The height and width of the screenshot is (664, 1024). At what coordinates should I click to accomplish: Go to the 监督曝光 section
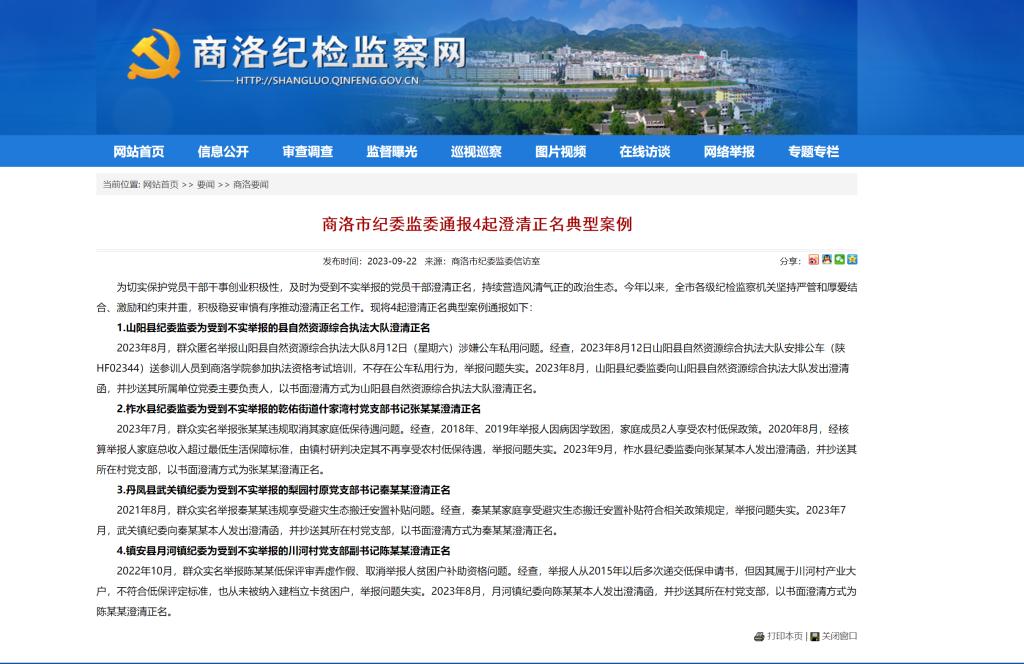(392, 151)
